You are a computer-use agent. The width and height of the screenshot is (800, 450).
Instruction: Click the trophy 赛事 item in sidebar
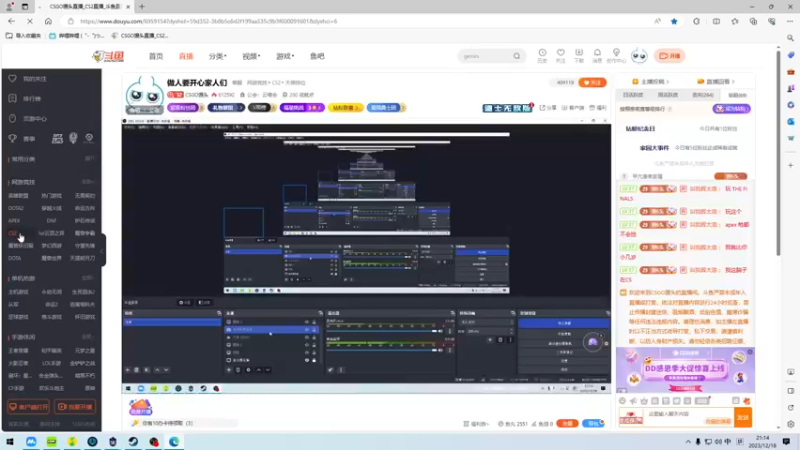[x=23, y=139]
